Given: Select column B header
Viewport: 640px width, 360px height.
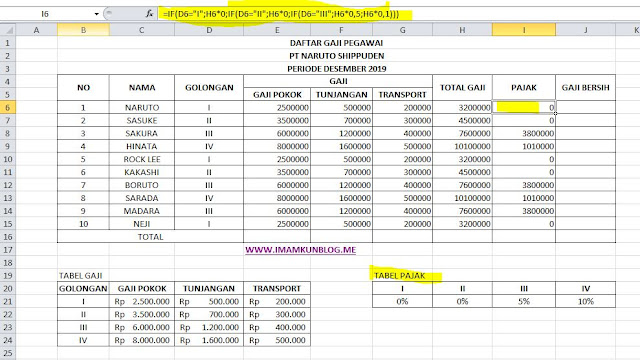Looking at the screenshot, I should [83, 30].
